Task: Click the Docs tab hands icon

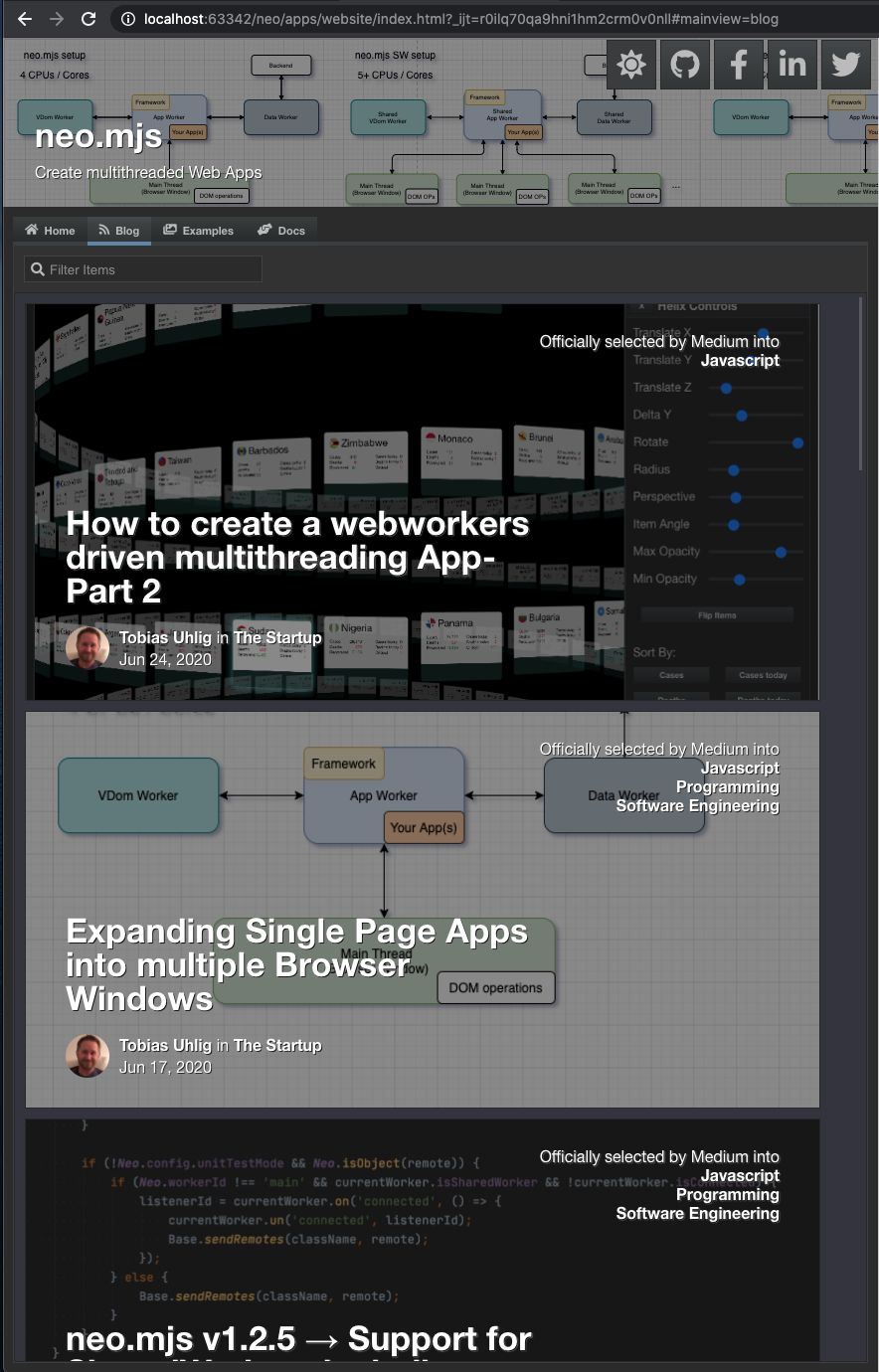Action: [264, 230]
